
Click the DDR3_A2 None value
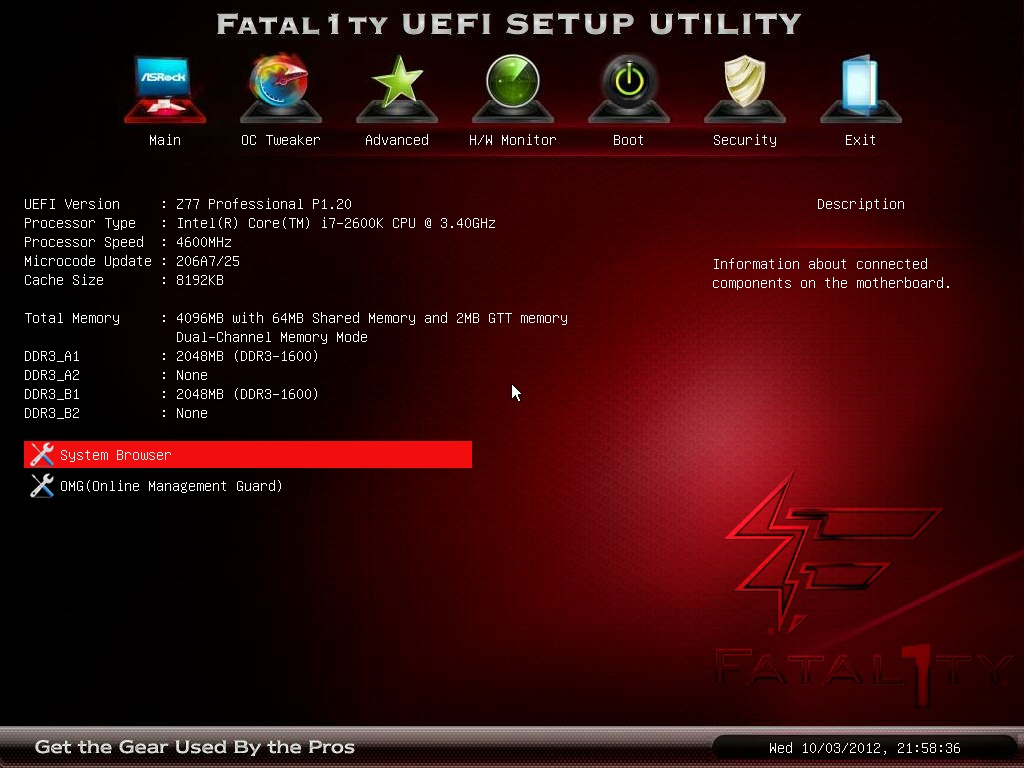point(192,375)
